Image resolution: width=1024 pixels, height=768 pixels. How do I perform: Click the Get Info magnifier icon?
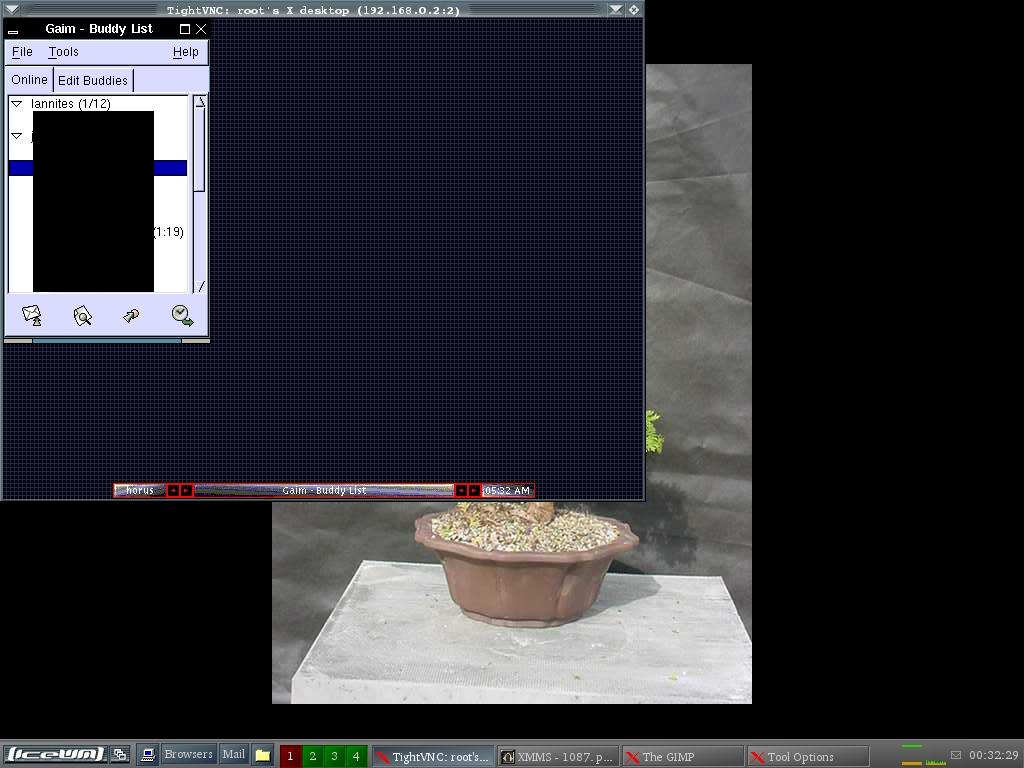[83, 316]
